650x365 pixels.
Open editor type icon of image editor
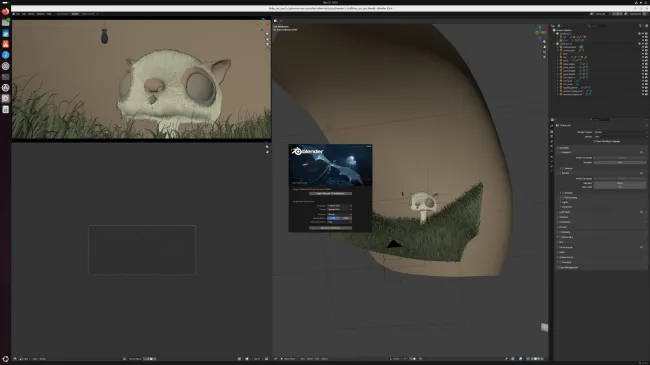point(15,359)
